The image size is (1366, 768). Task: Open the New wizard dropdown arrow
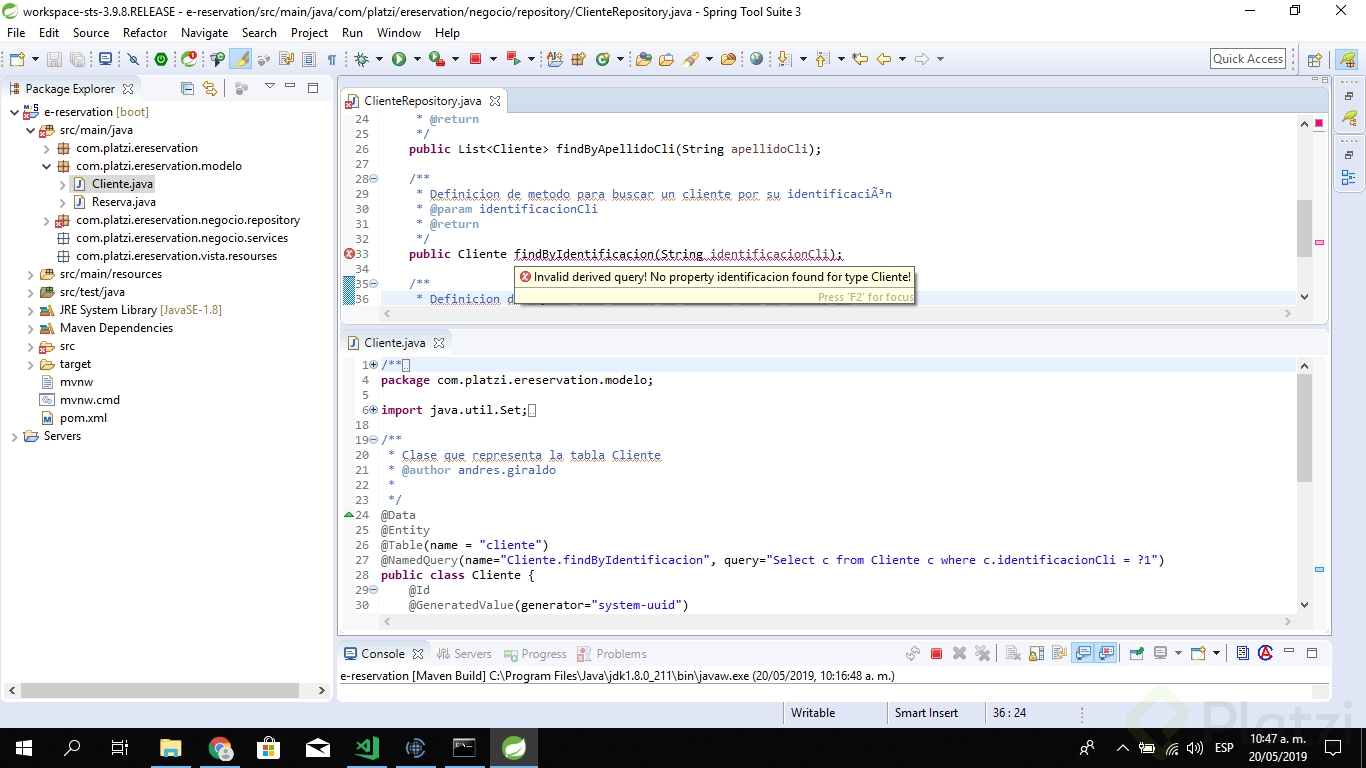34,59
